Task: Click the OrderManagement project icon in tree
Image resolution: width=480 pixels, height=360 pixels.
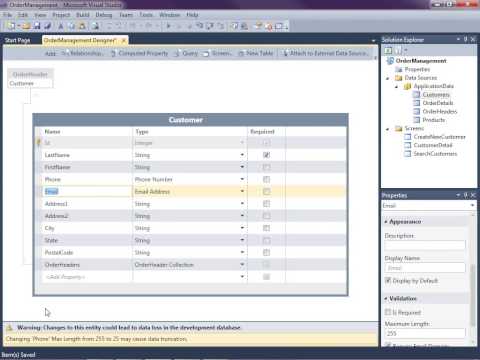Action: pyautogui.click(x=390, y=61)
